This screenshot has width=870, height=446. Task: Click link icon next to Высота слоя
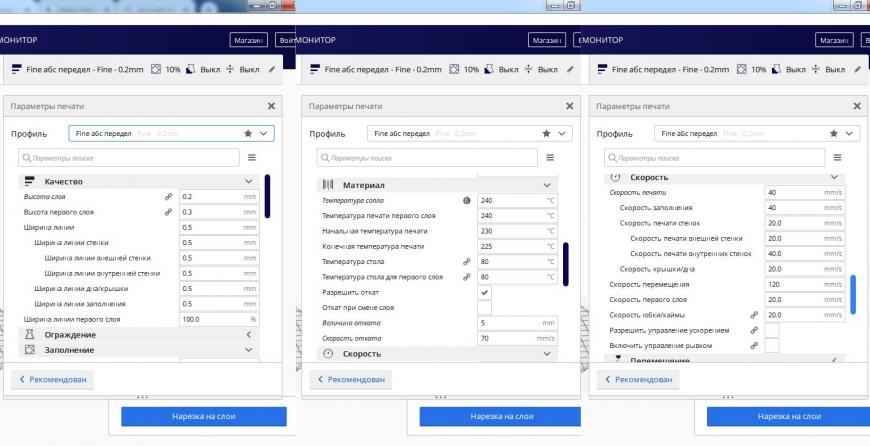[168, 197]
